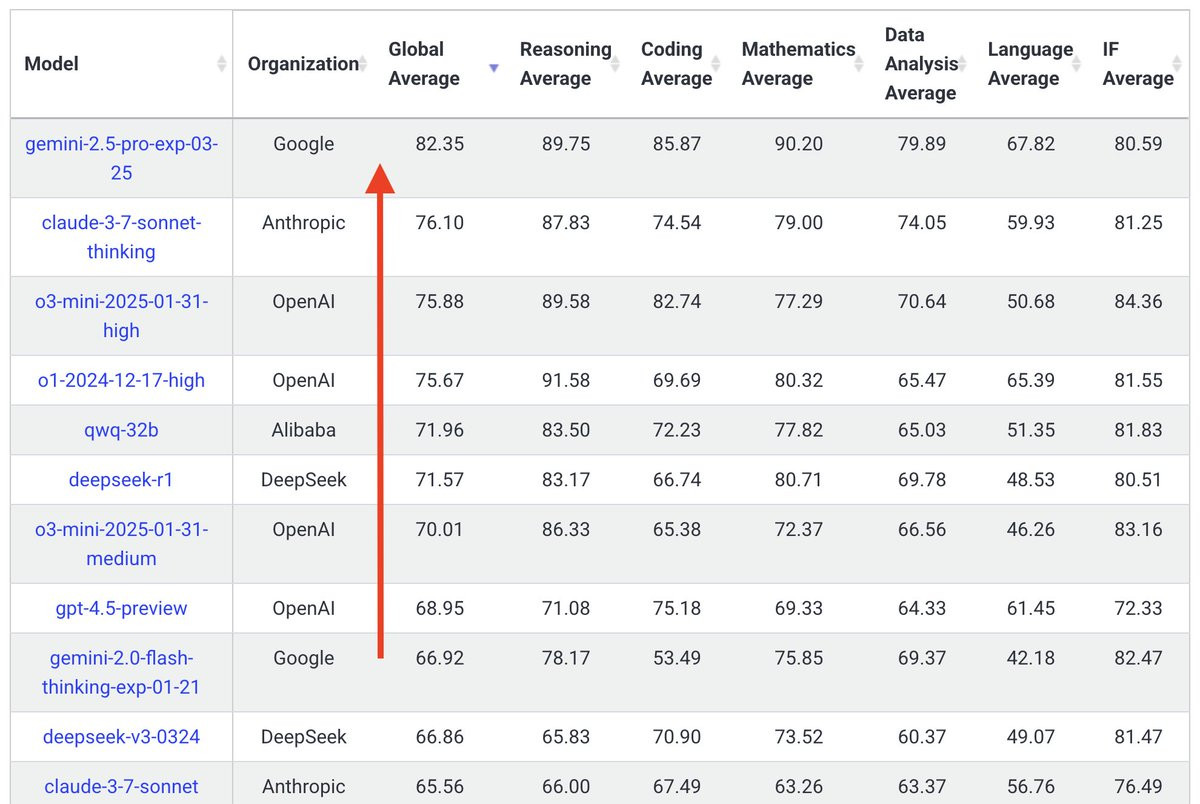This screenshot has width=1200, height=804.
Task: Open the deepseek-r1 model link
Action: 121,480
